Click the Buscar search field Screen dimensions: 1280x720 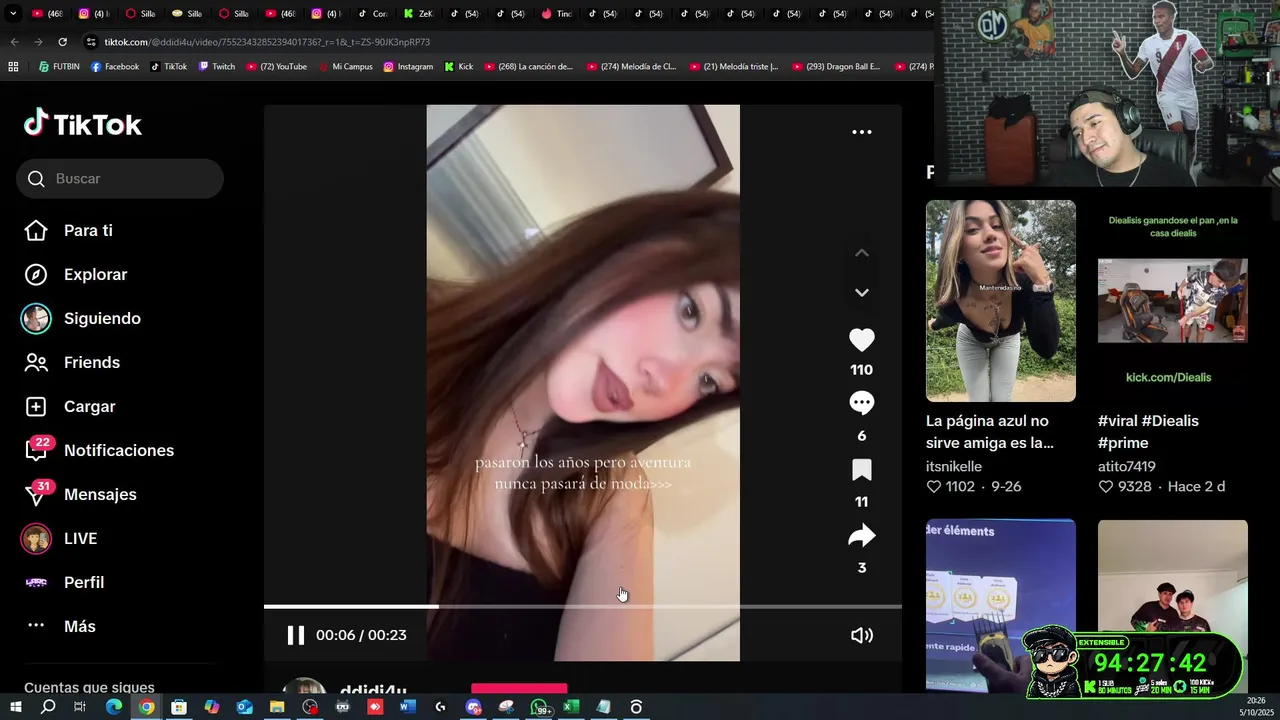[120, 178]
